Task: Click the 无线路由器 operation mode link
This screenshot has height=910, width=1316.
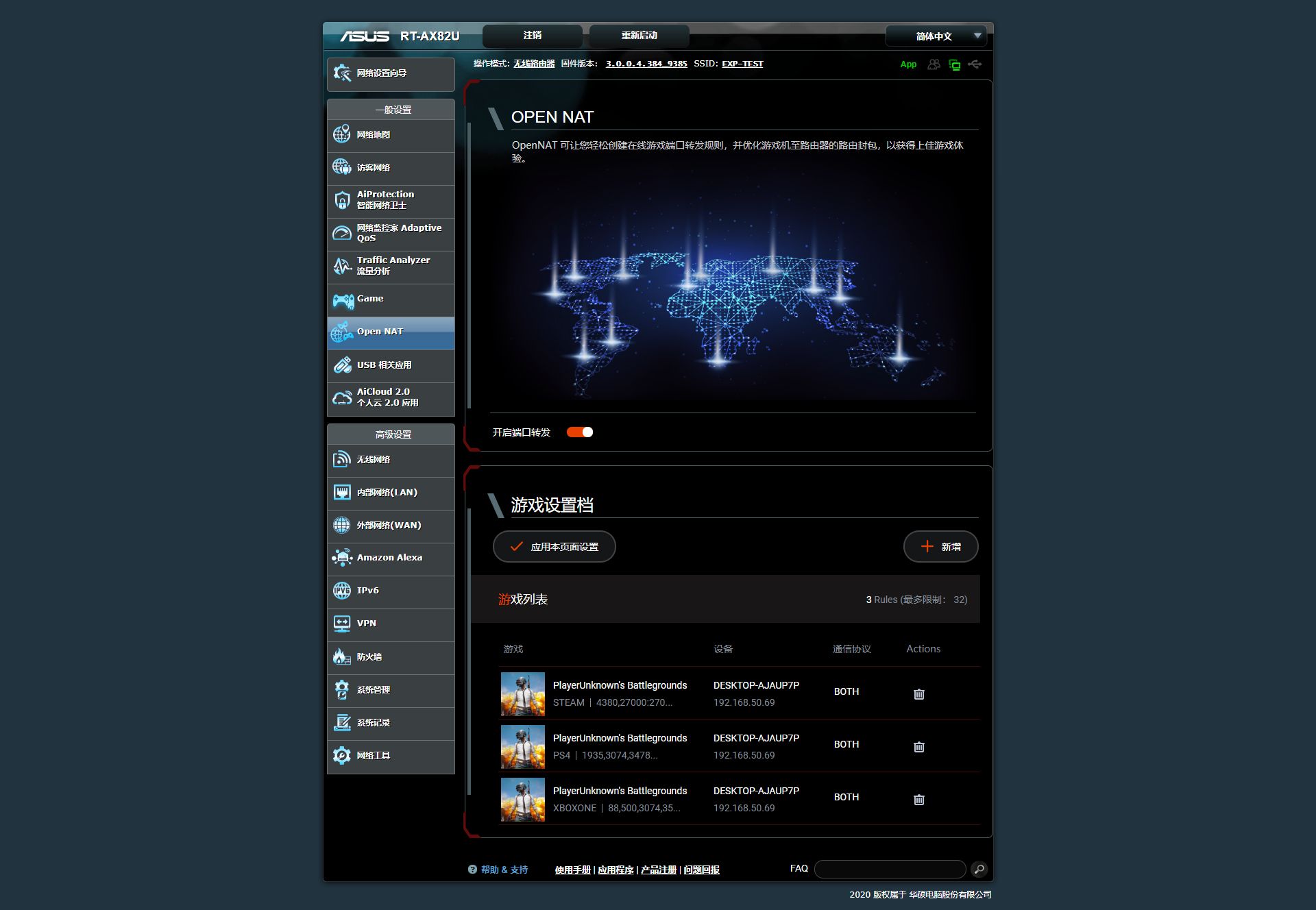Action: pos(534,64)
